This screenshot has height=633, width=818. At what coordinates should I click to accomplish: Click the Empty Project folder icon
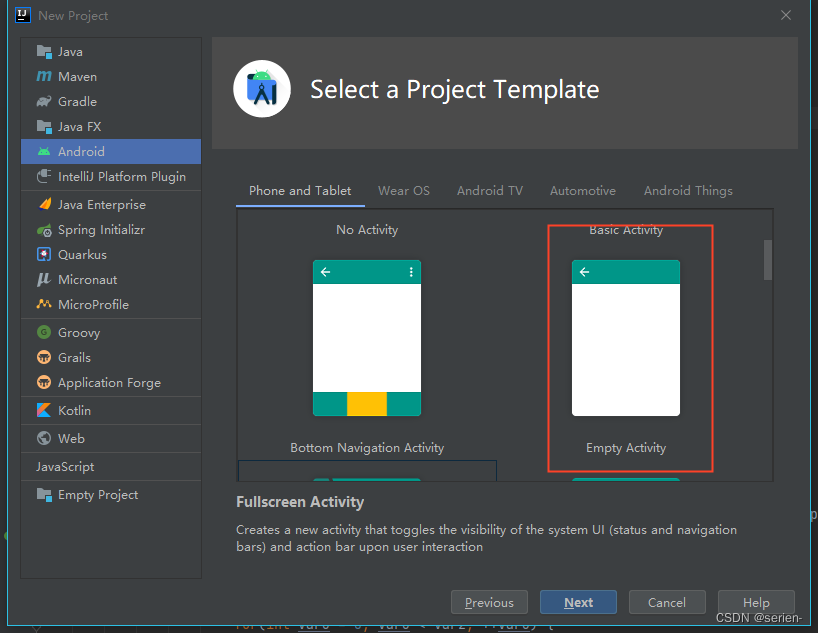(x=44, y=495)
